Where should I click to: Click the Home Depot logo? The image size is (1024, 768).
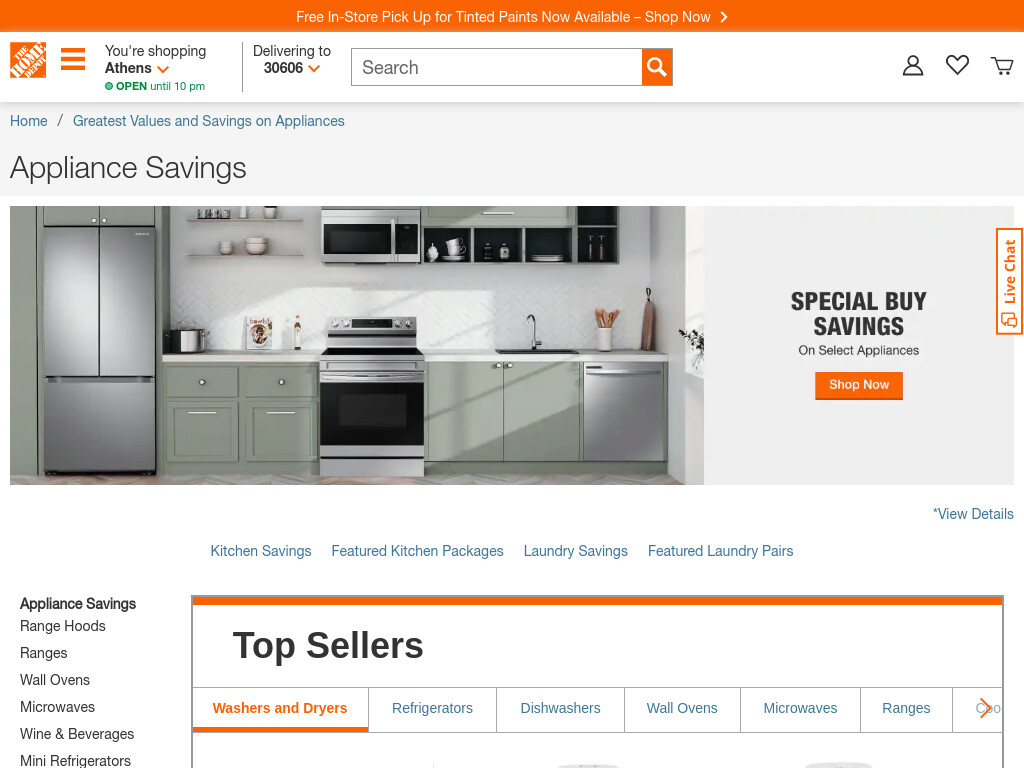tap(28, 60)
